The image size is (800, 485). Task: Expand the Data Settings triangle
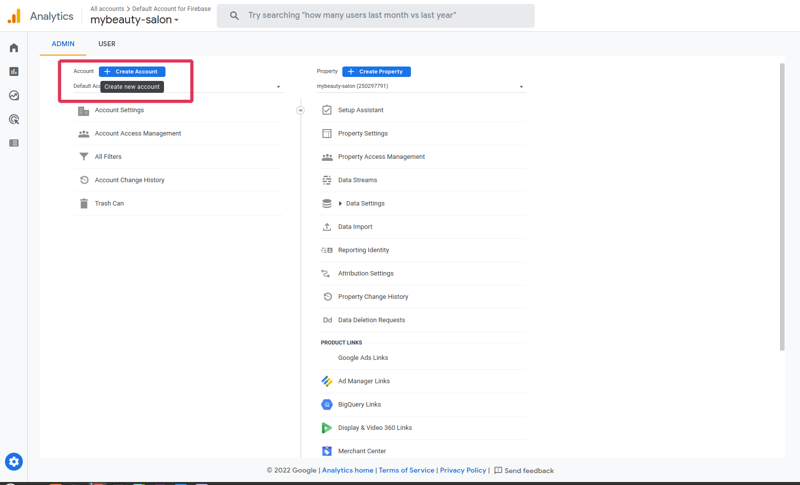pos(340,203)
